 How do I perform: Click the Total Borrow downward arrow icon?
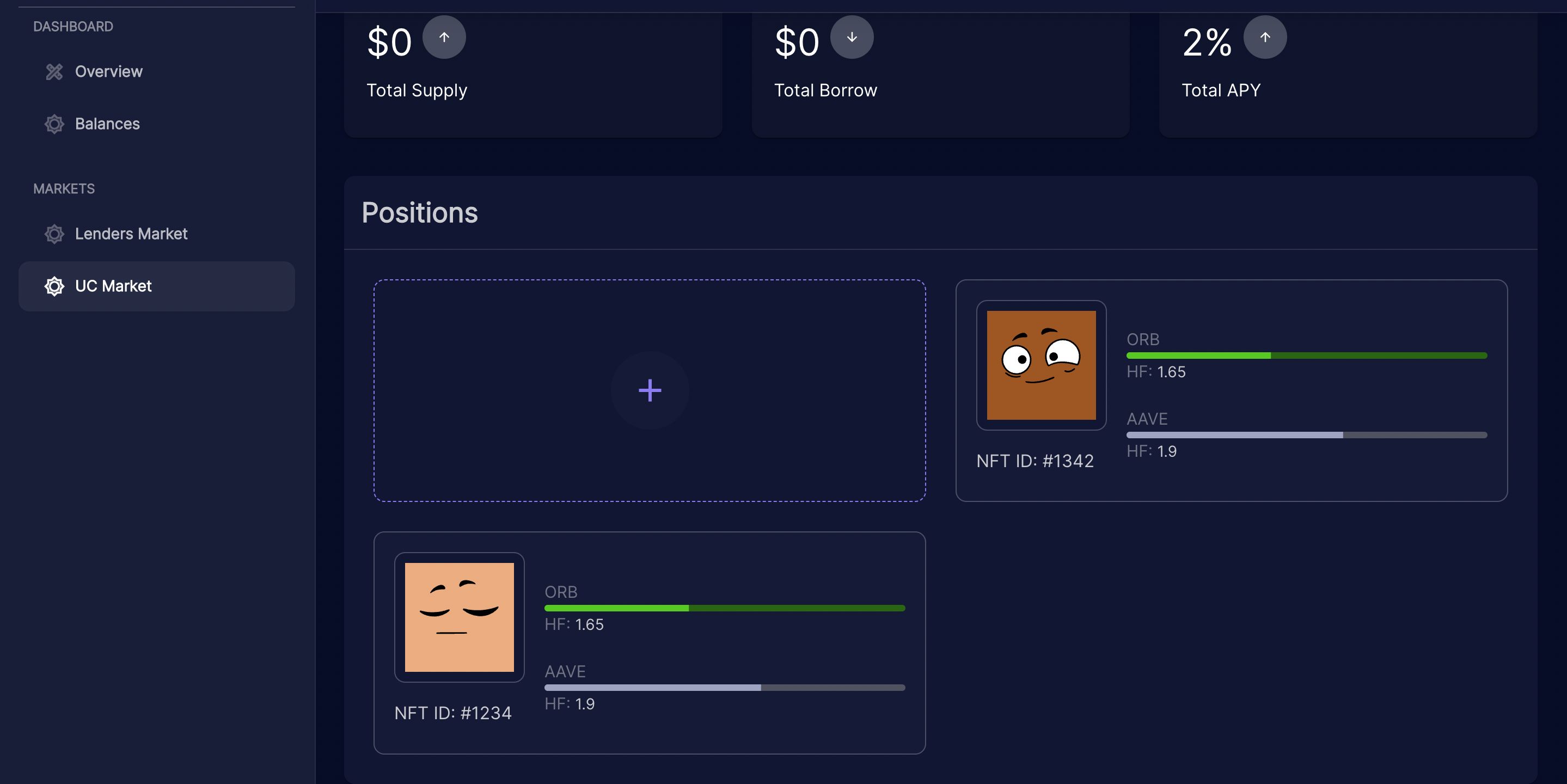[x=852, y=37]
